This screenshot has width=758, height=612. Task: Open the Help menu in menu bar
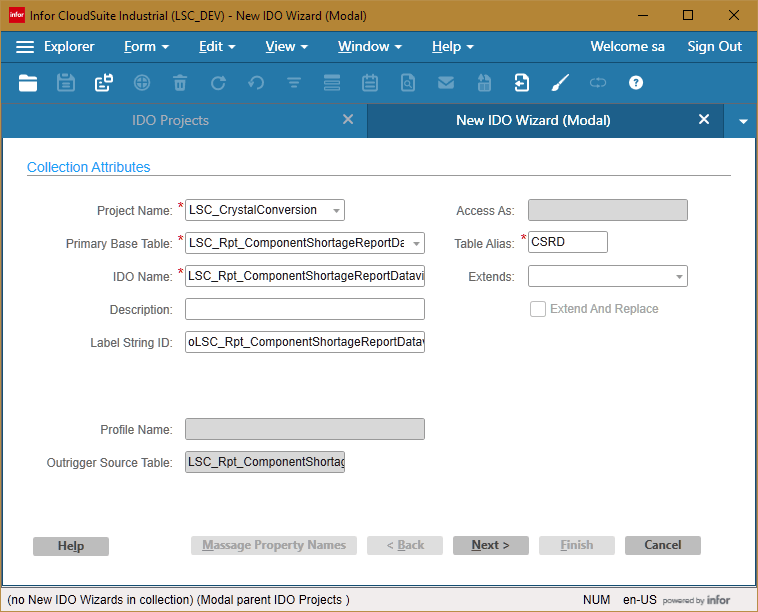(x=452, y=47)
